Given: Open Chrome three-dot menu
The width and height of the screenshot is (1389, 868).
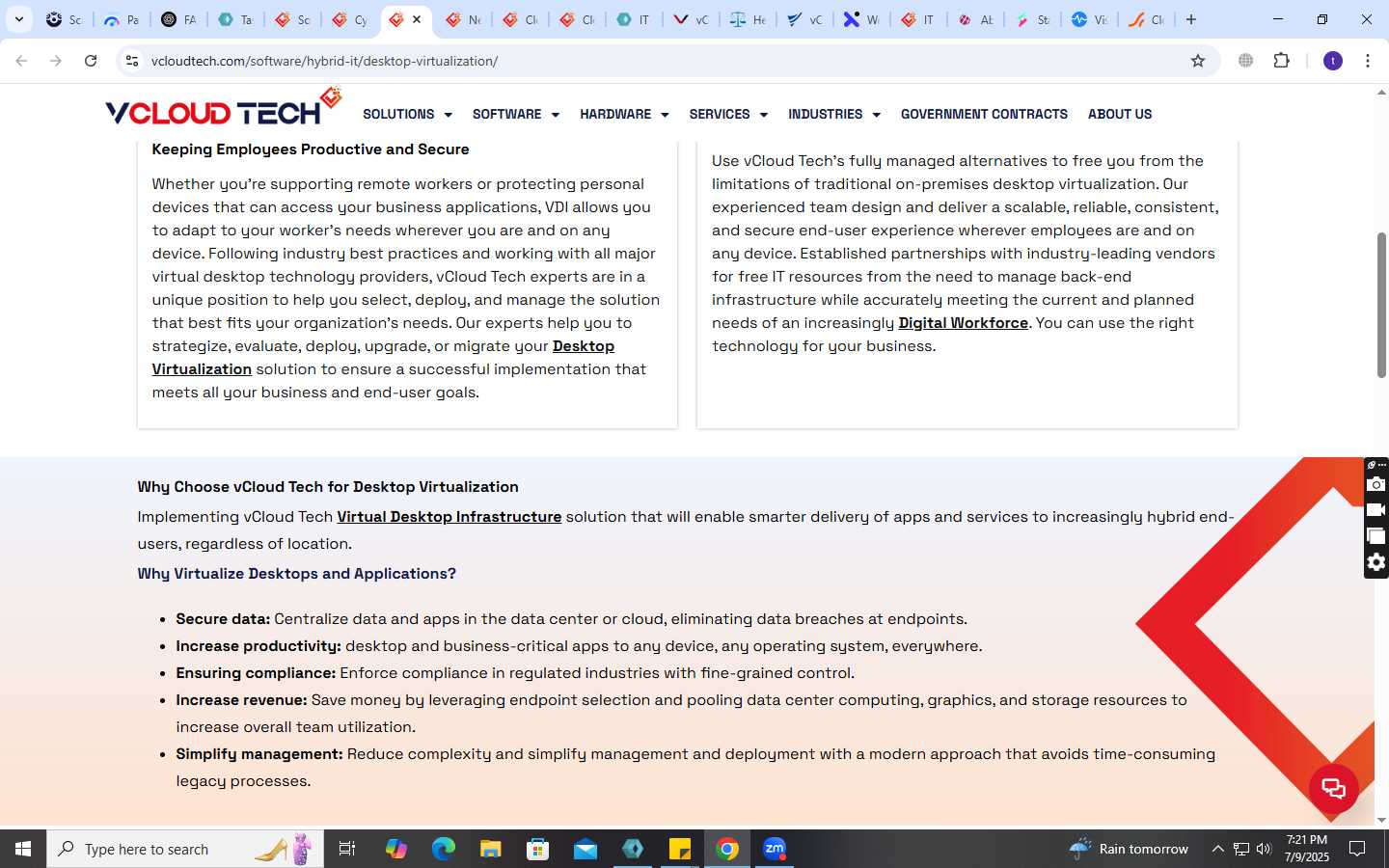Looking at the screenshot, I should (1368, 61).
